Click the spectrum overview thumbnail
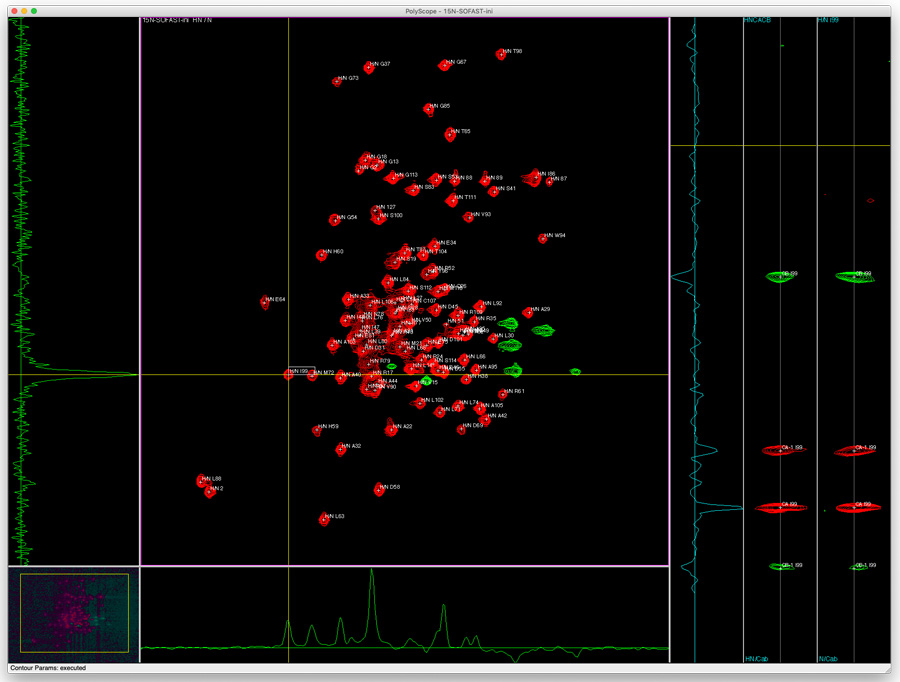Viewport: 900px width, 682px height. pos(73,612)
